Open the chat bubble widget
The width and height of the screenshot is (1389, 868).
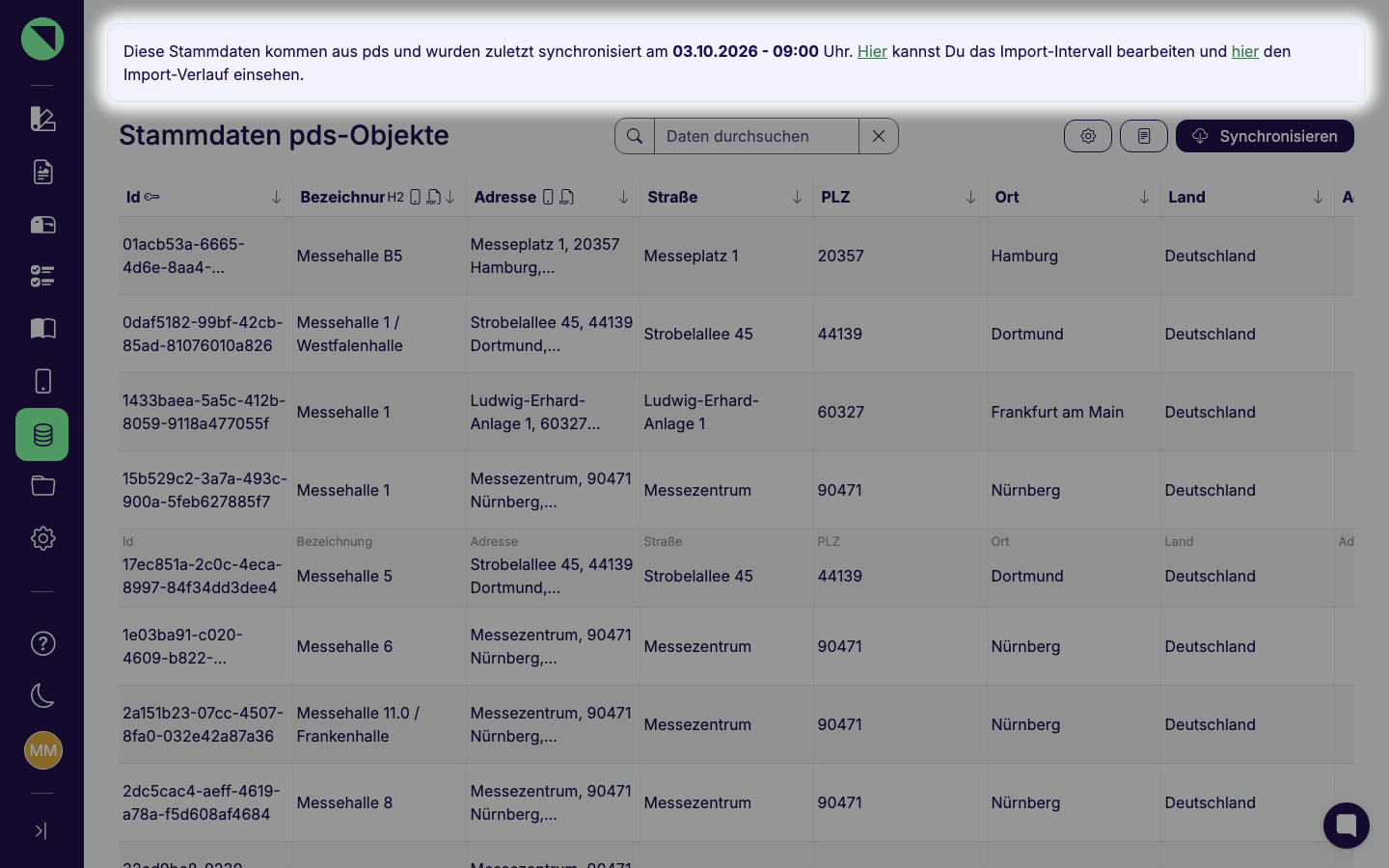[x=1347, y=826]
